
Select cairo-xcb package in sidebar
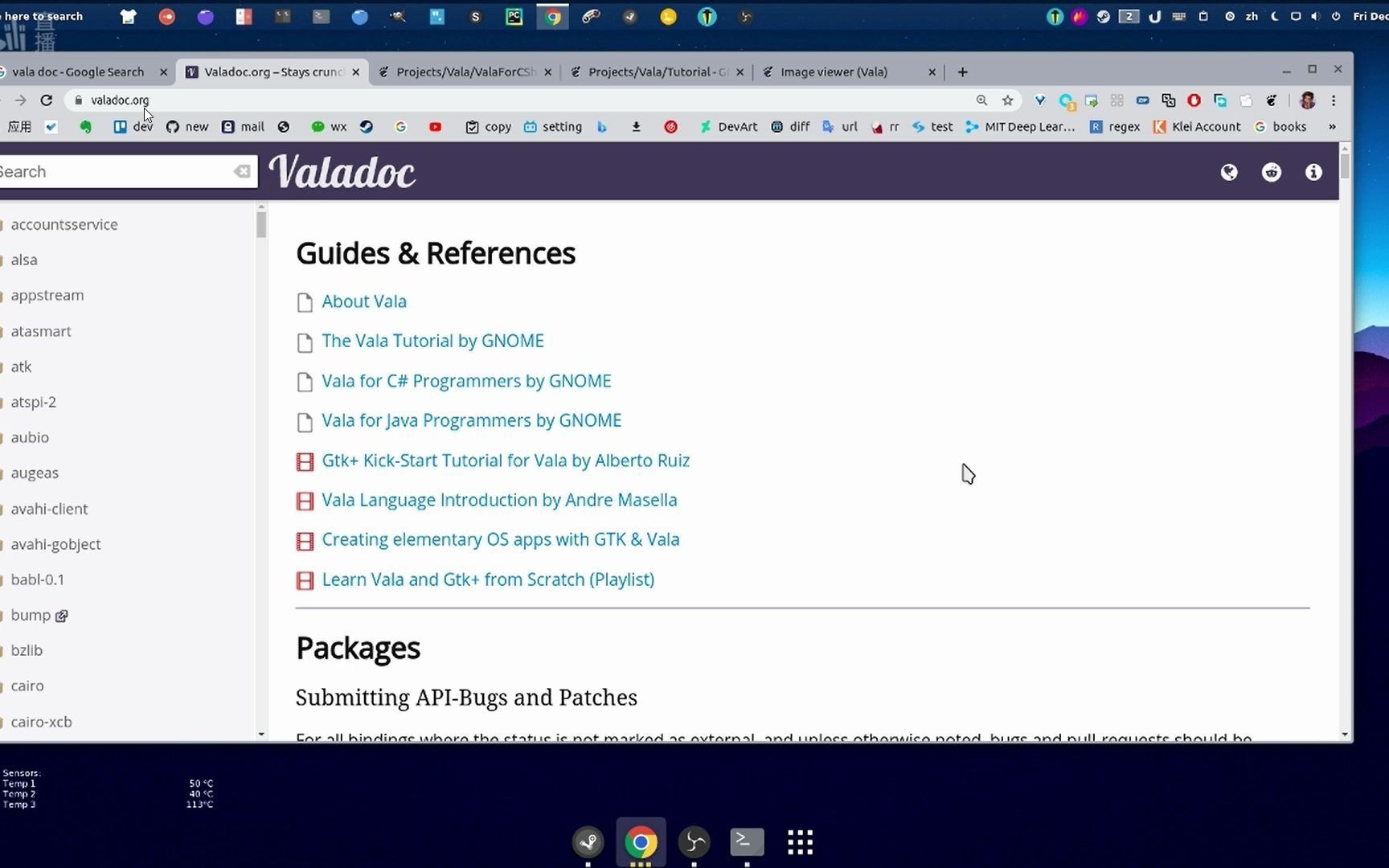point(41,722)
